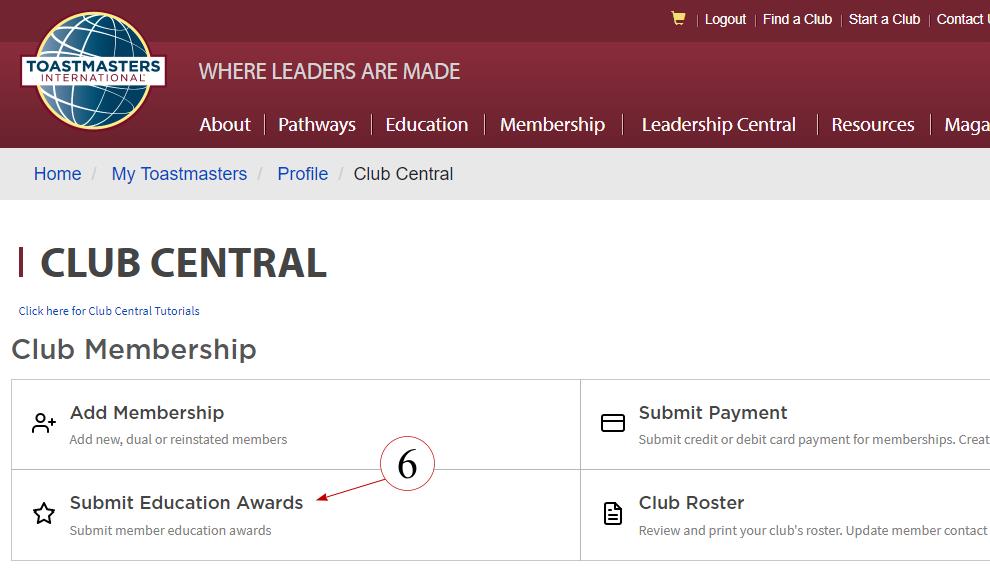Open the Pathways menu
This screenshot has width=990, height=568.
point(317,124)
